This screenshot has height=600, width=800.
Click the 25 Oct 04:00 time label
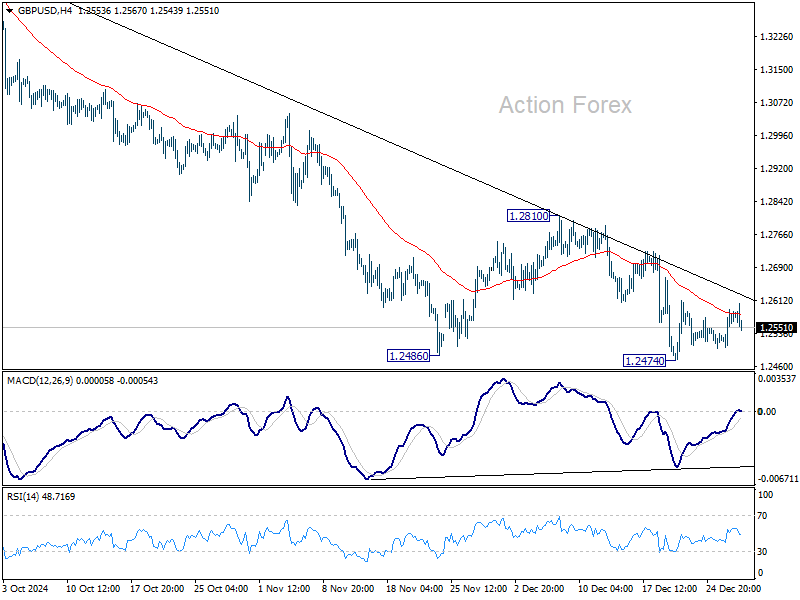pos(221,588)
